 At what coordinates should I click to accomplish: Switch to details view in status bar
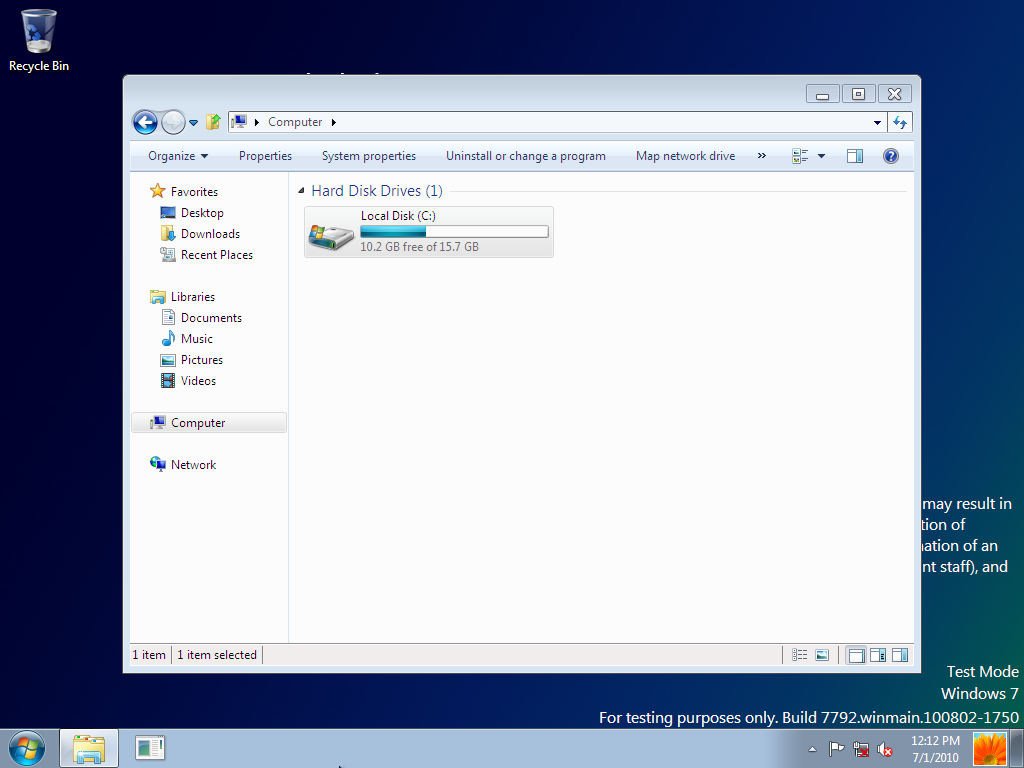point(799,655)
